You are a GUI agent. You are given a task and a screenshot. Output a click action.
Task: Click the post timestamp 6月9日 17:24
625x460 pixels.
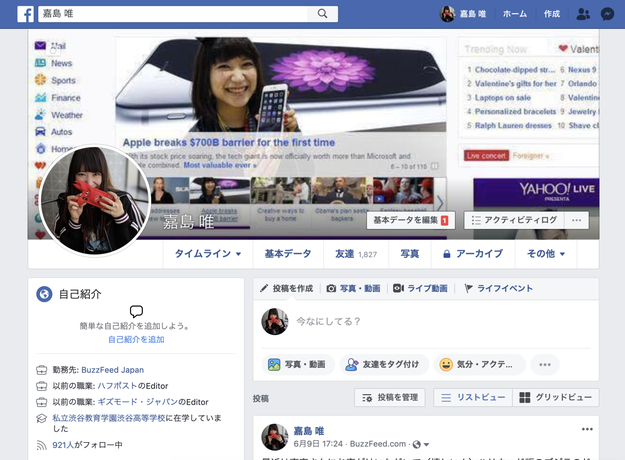coord(318,444)
